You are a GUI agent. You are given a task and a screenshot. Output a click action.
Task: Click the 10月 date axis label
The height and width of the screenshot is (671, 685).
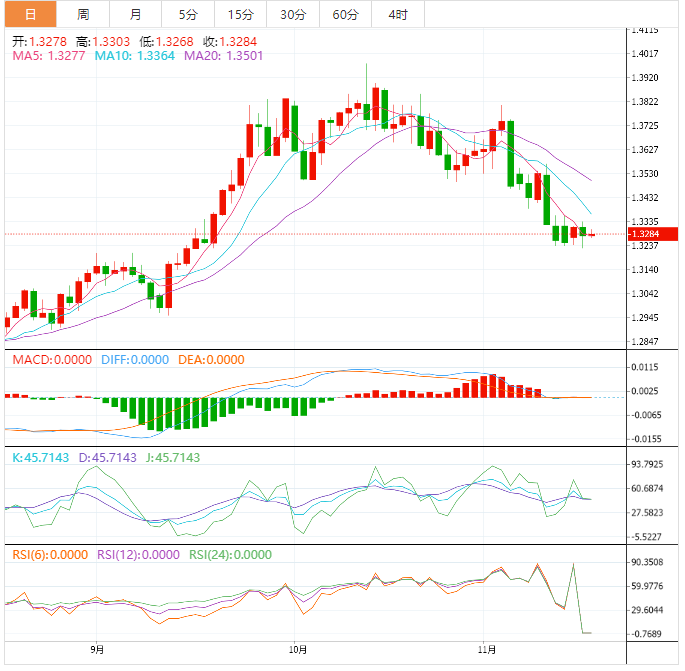click(298, 650)
